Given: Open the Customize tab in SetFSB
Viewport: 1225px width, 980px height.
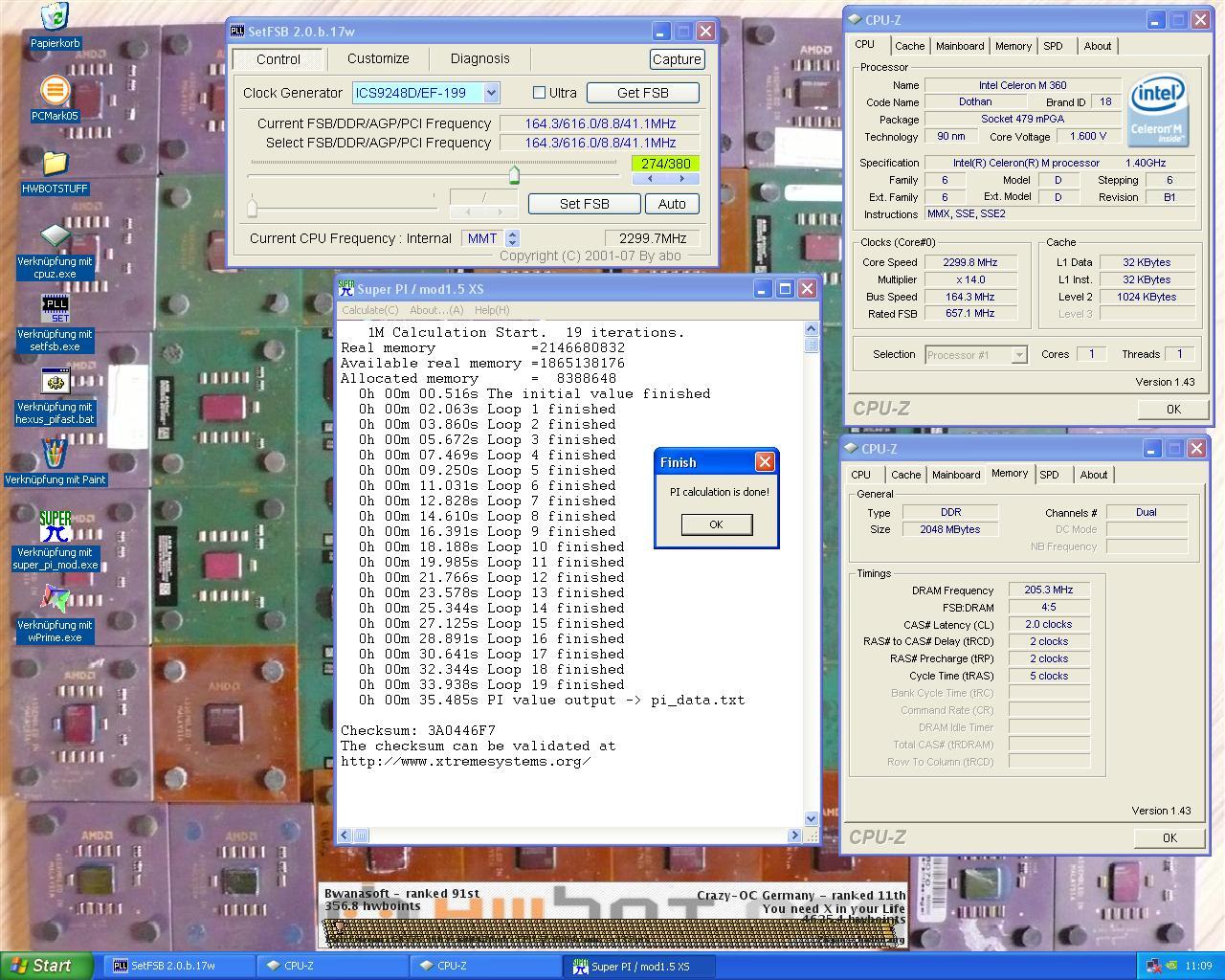Looking at the screenshot, I should (x=378, y=58).
